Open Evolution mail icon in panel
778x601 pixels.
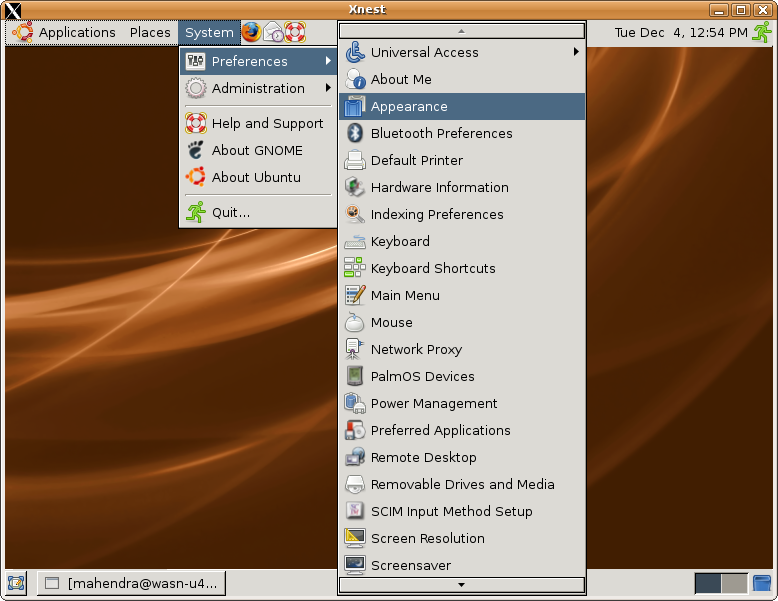click(273, 32)
